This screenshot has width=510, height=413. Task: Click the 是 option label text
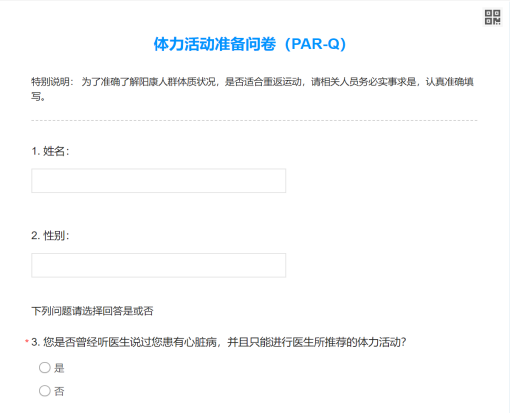tap(59, 368)
